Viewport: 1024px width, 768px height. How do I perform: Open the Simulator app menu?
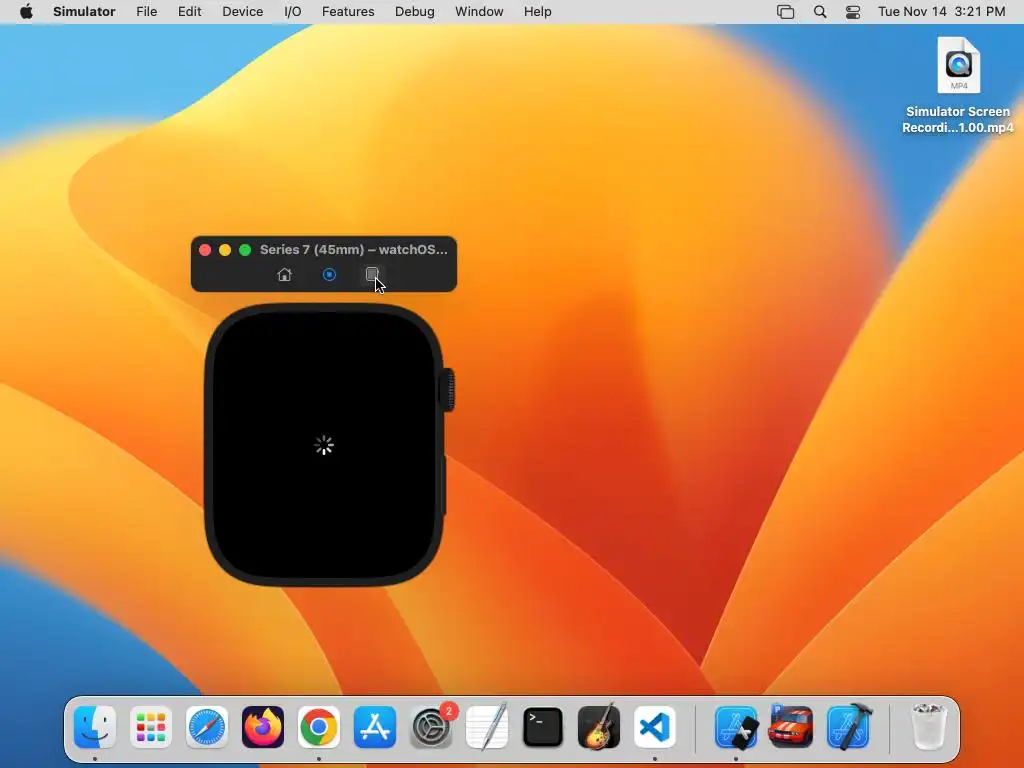coord(84,12)
